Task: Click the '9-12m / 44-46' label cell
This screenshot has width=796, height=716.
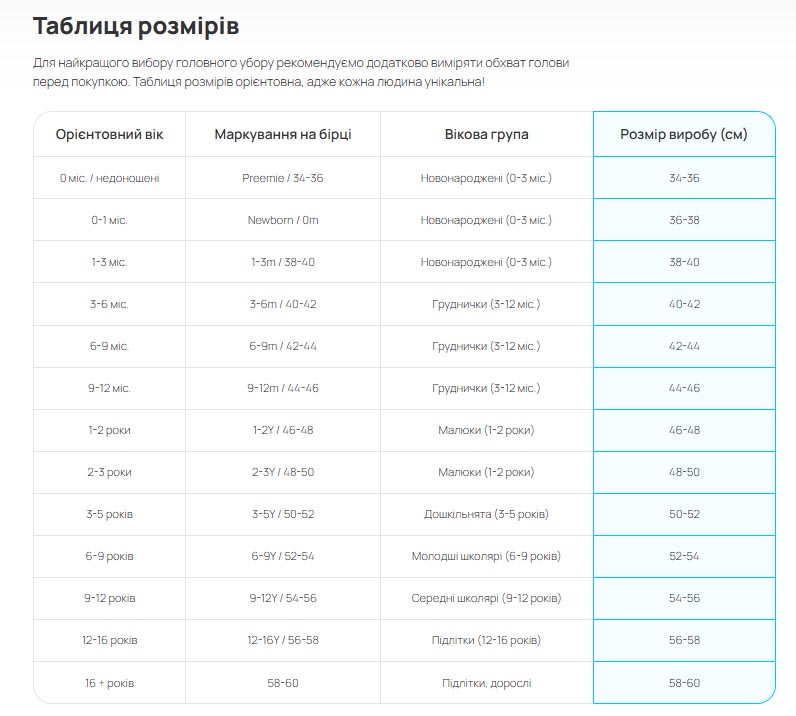Action: coord(283,388)
